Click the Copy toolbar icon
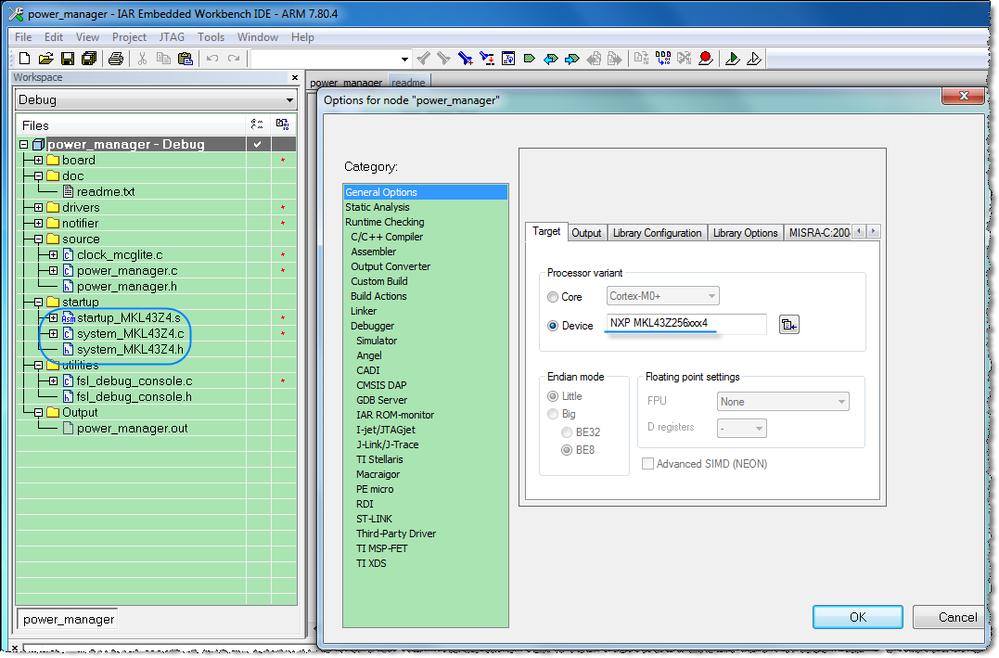The width and height of the screenshot is (999, 658). point(163,59)
